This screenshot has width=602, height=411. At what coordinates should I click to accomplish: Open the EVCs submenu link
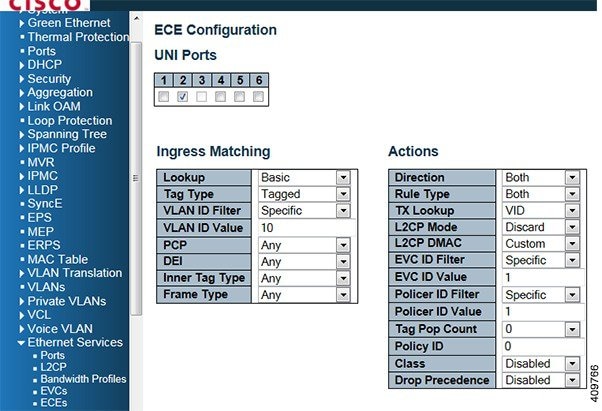pyautogui.click(x=55, y=391)
